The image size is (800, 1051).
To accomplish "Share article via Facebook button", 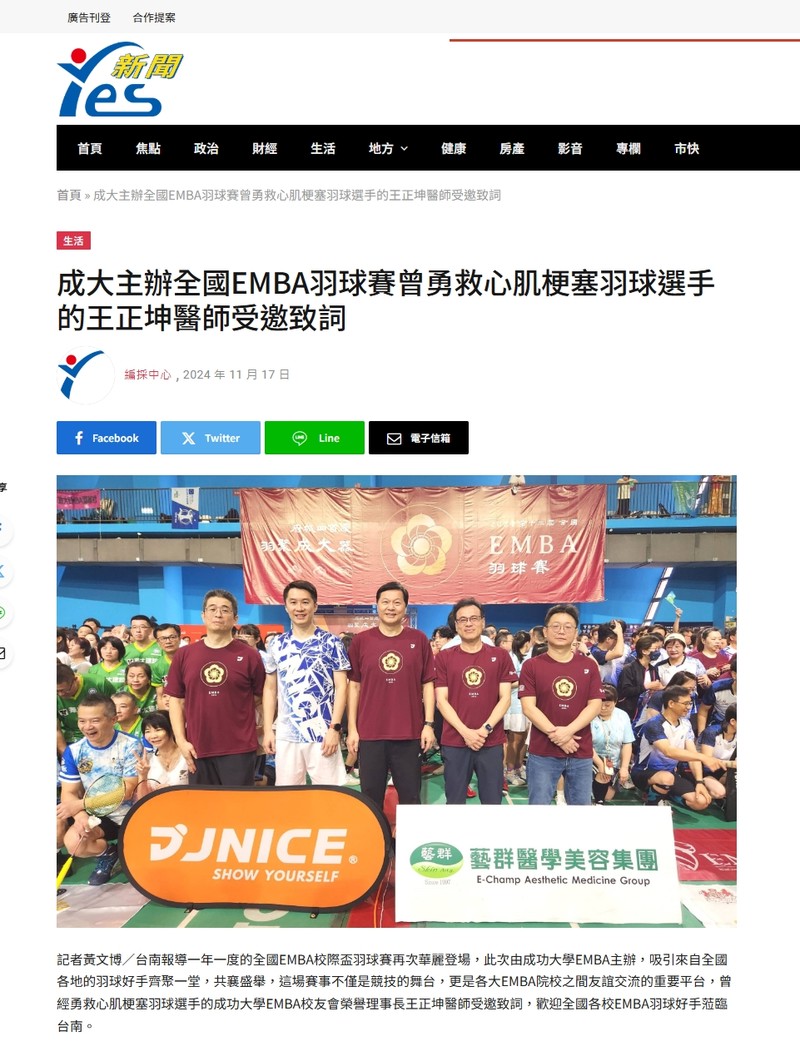I will [107, 438].
